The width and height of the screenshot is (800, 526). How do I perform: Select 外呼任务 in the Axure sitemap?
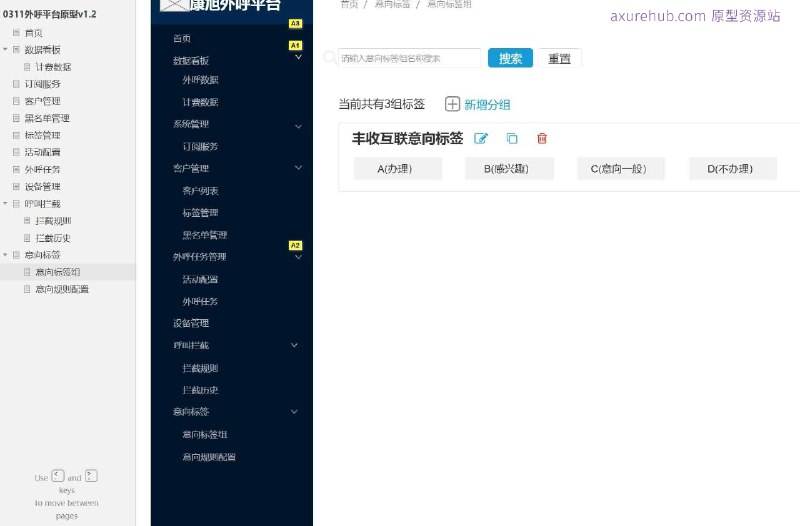click(42, 169)
